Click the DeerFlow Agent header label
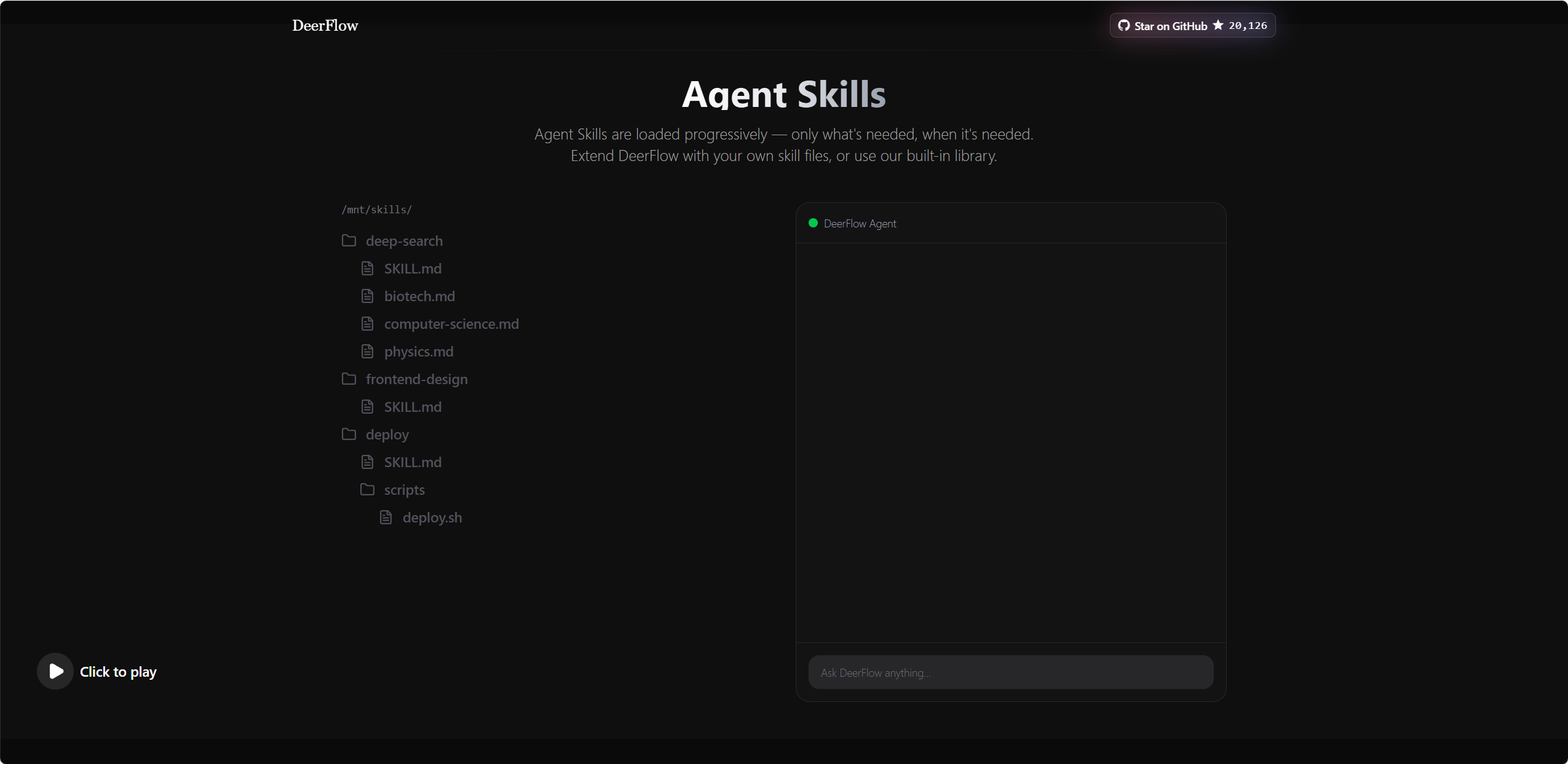 (860, 224)
